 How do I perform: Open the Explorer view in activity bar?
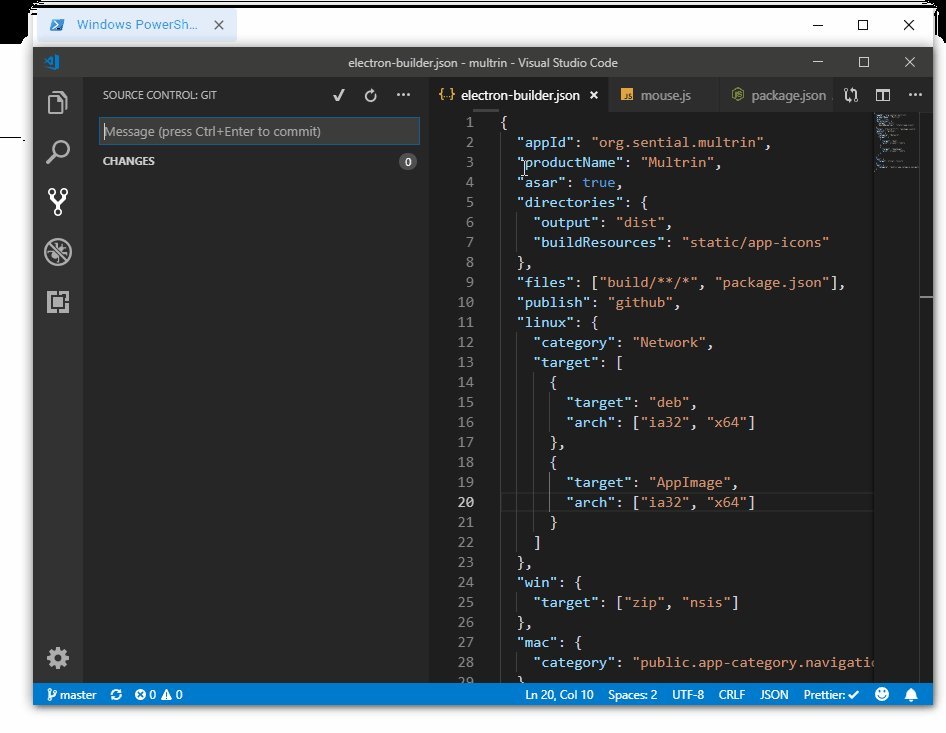(x=58, y=102)
